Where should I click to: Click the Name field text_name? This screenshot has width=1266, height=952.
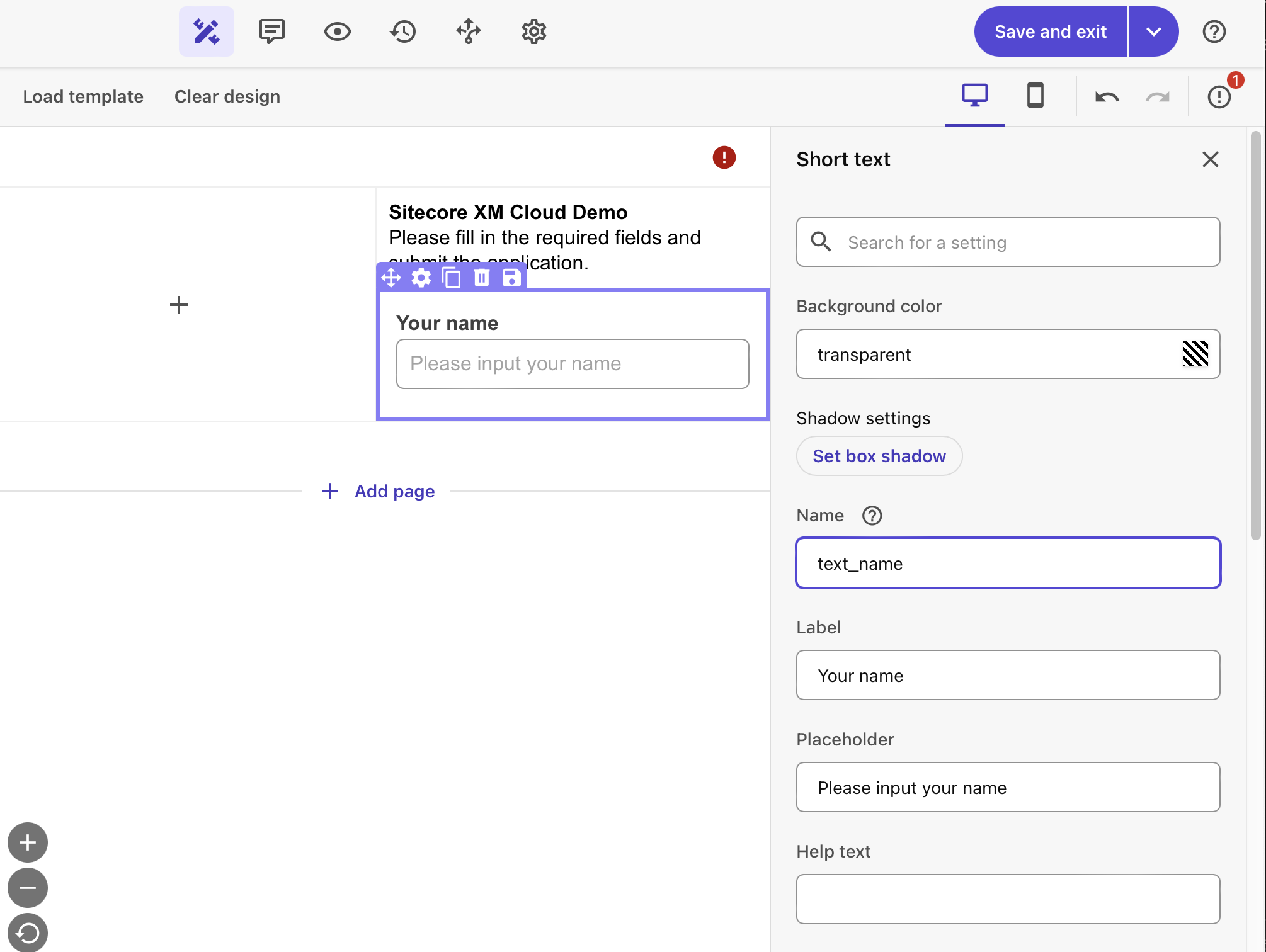[1008, 563]
